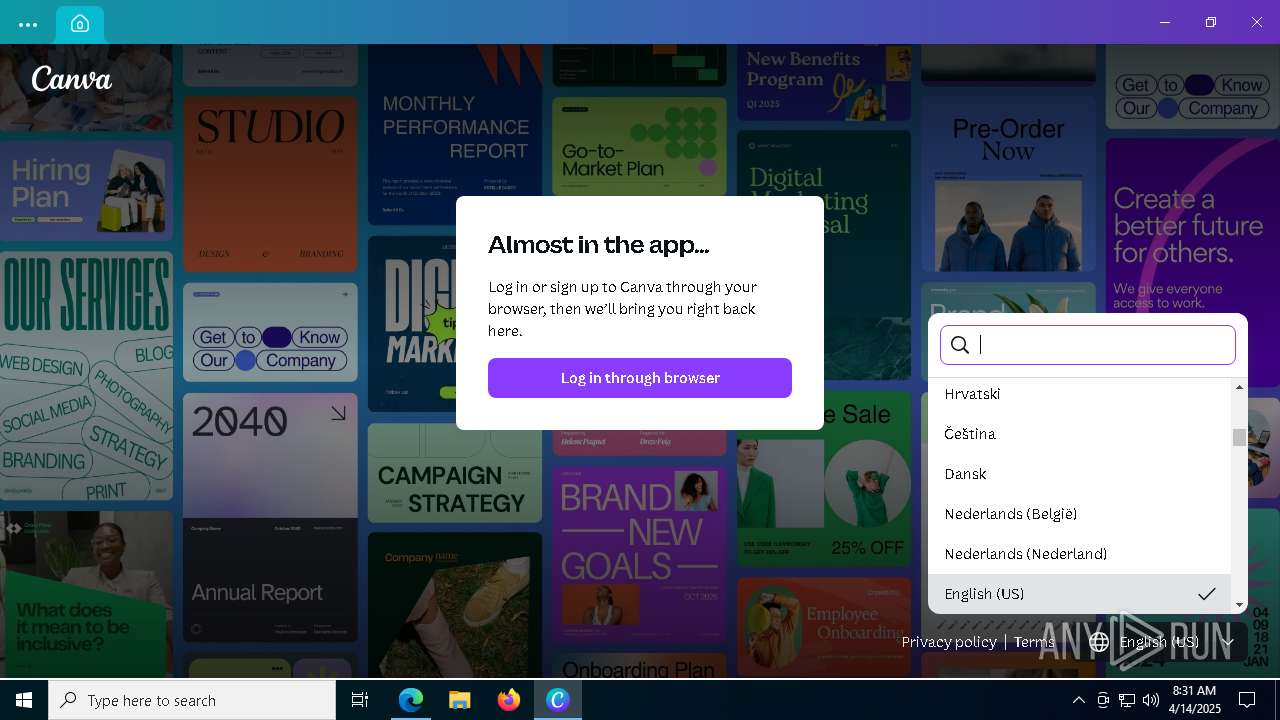Click the taskbar clock showing 8:31 AM
The height and width of the screenshot is (720, 1280).
(x=1195, y=700)
